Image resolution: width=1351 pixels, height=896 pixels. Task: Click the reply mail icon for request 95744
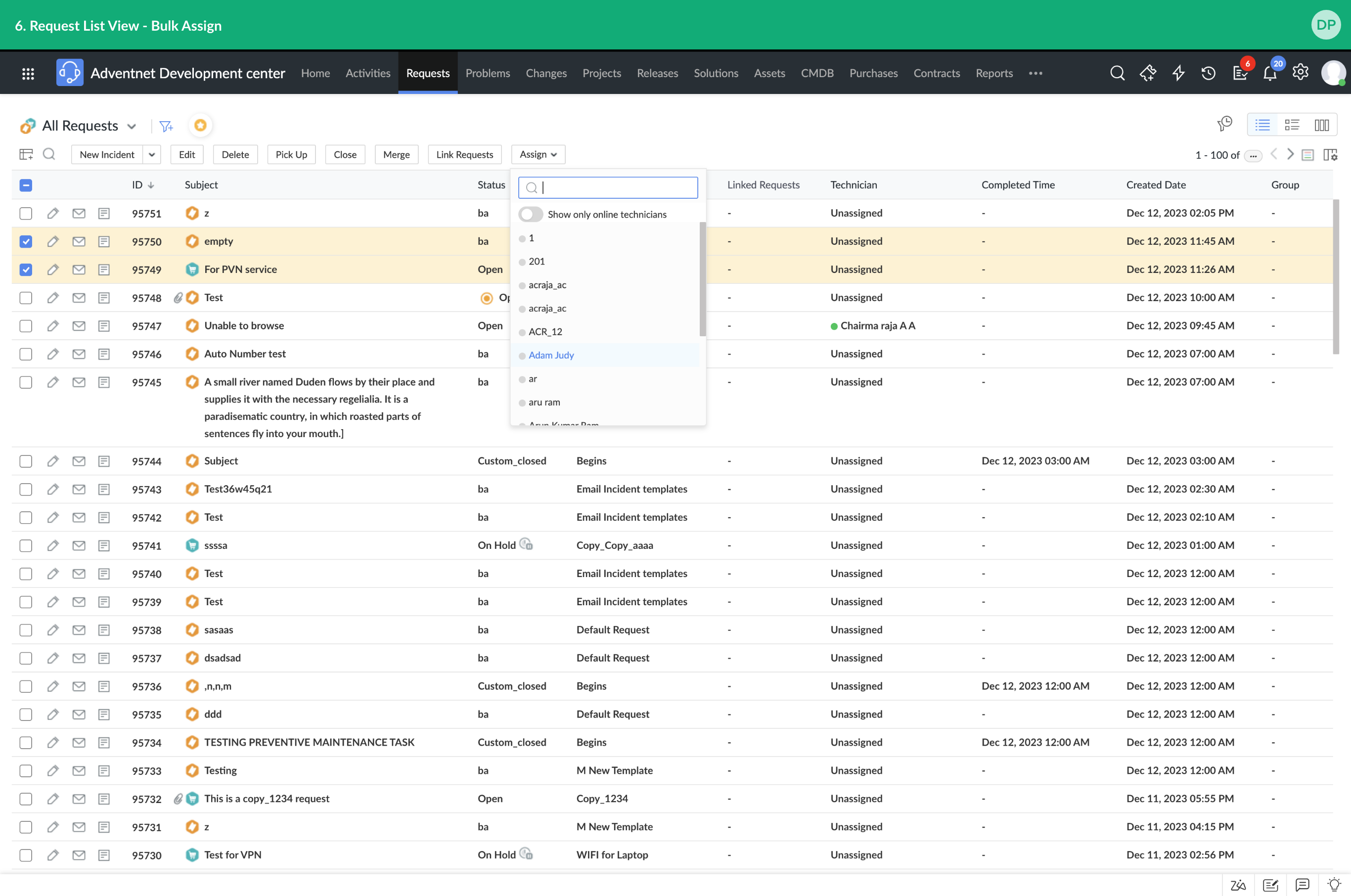pyautogui.click(x=79, y=461)
